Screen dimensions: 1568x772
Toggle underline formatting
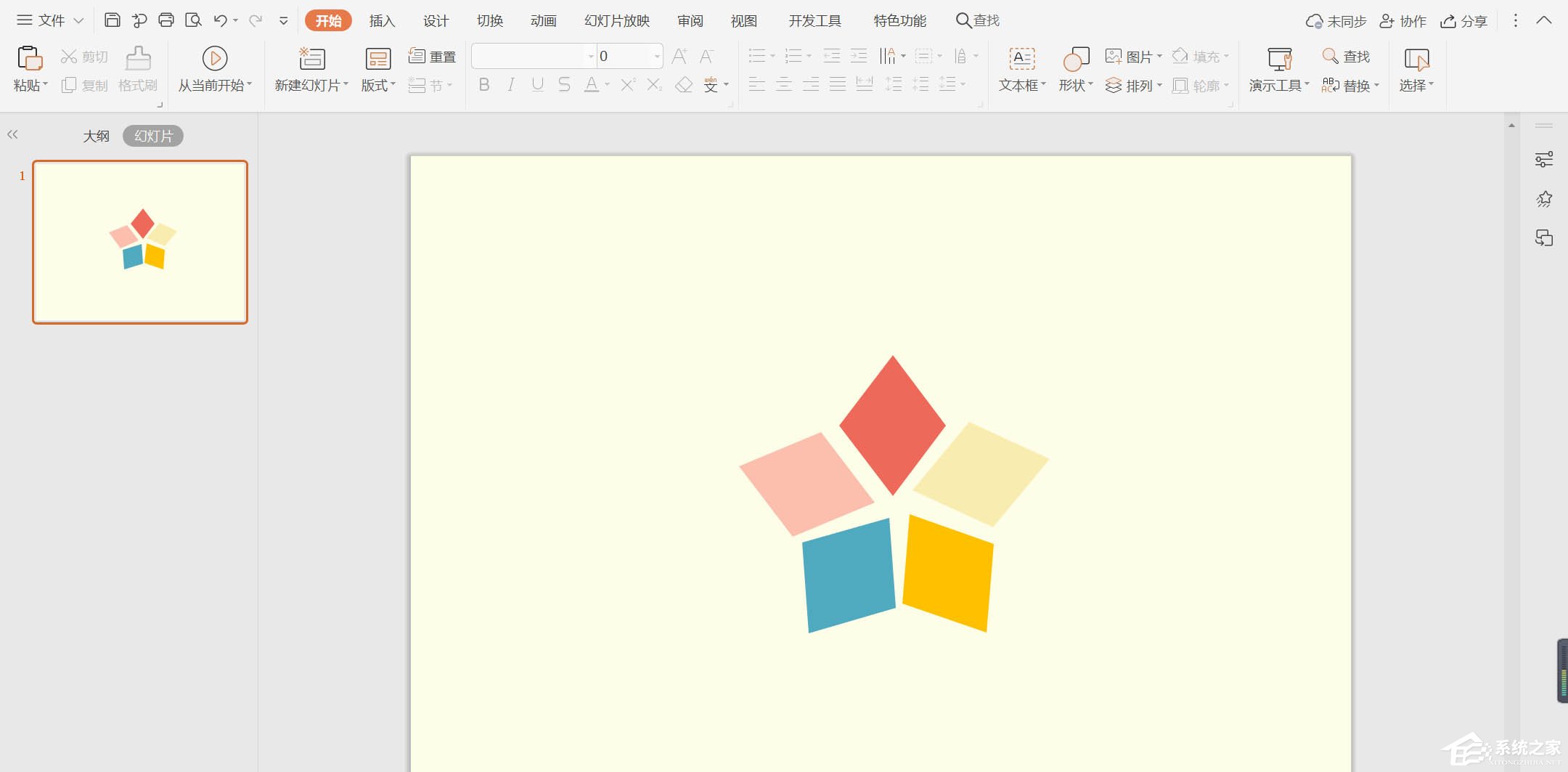click(x=537, y=85)
